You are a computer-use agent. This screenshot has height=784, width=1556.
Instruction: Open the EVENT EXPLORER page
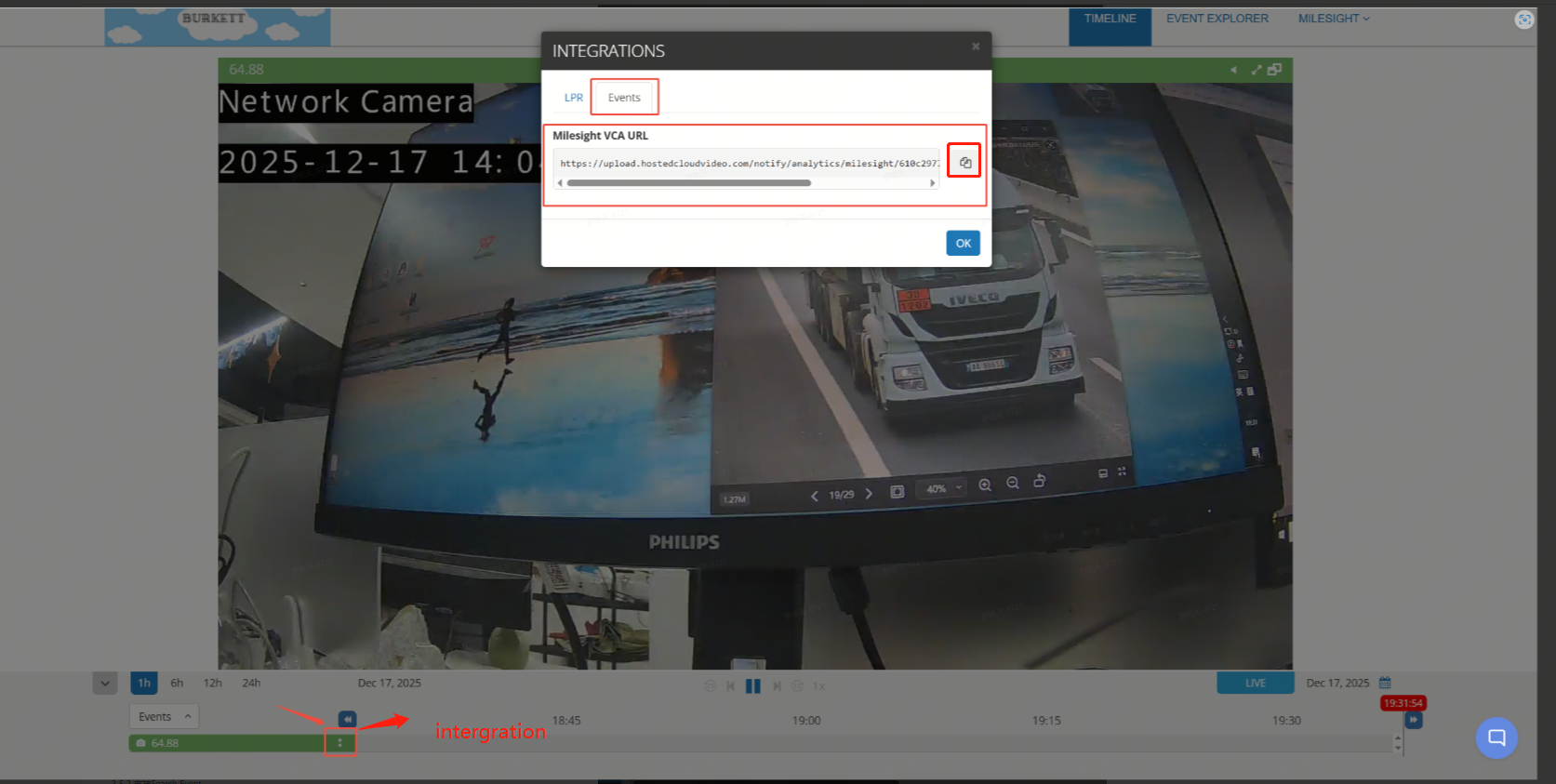click(x=1217, y=19)
